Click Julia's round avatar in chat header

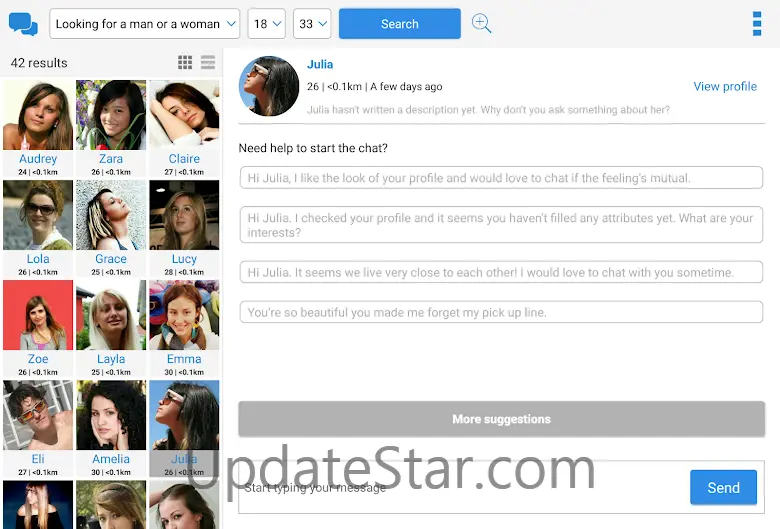269,86
